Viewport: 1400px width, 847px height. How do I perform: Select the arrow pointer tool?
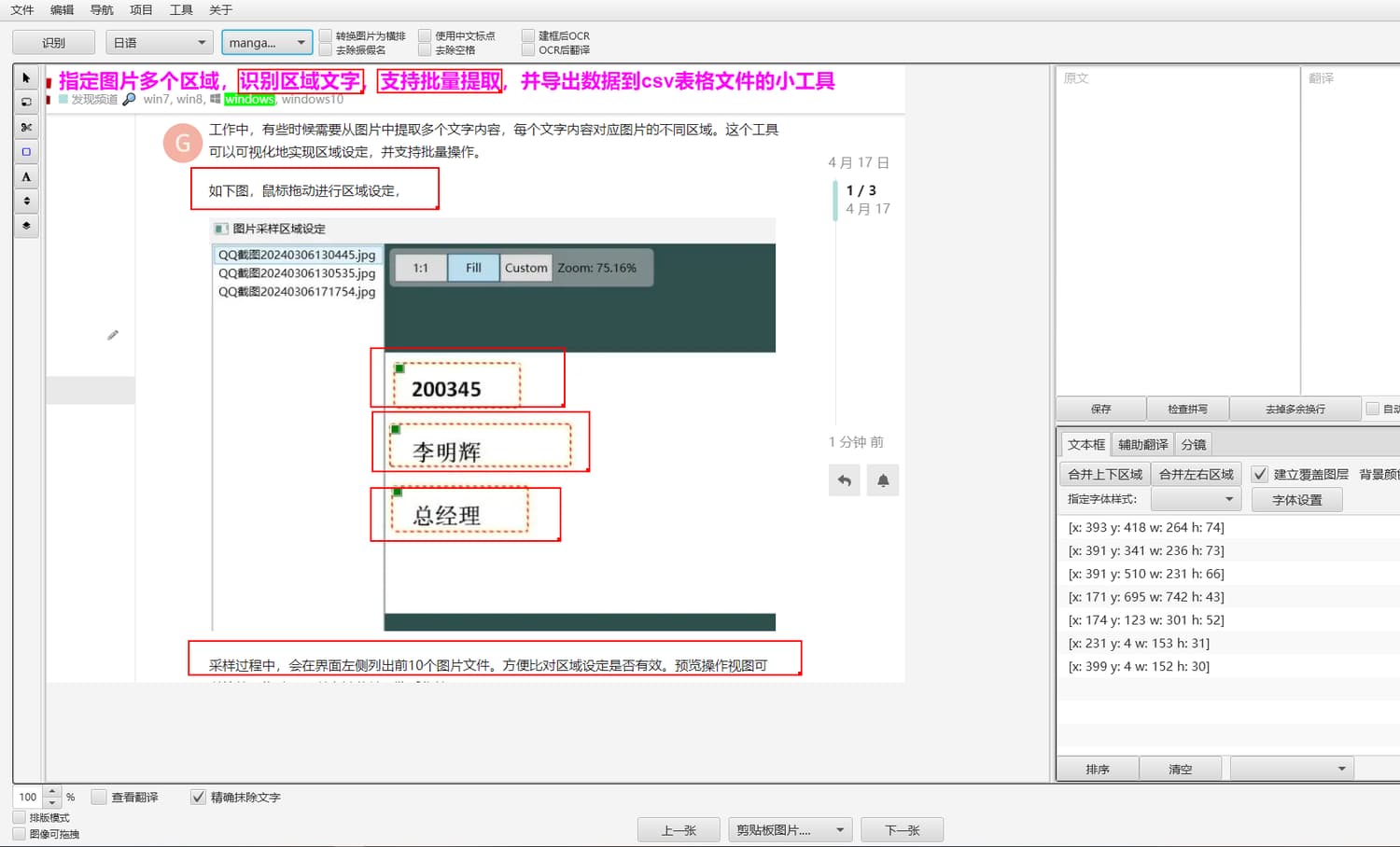(x=26, y=78)
